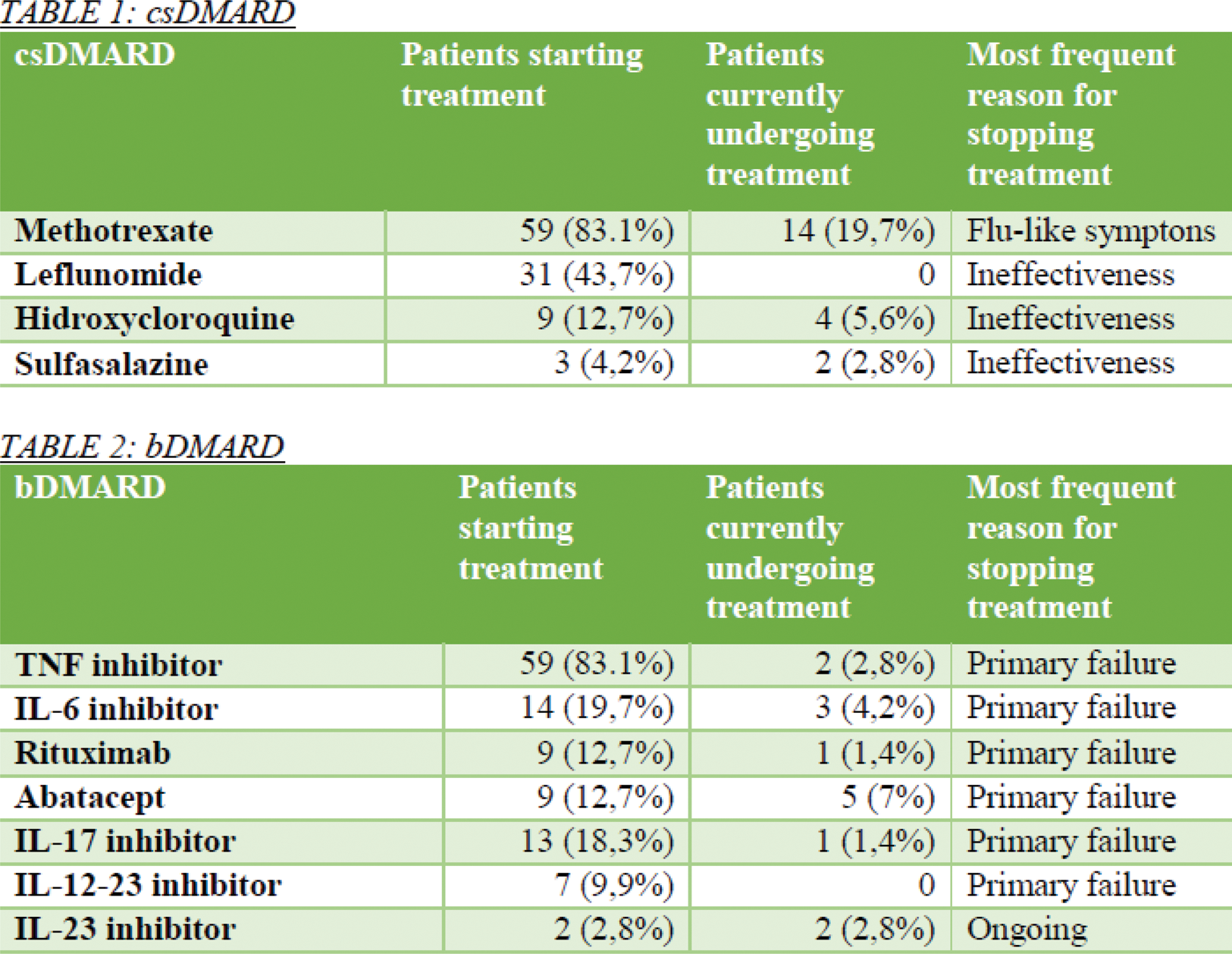
Task: Click the IL-23 inhibitor row label
Action: [125, 929]
